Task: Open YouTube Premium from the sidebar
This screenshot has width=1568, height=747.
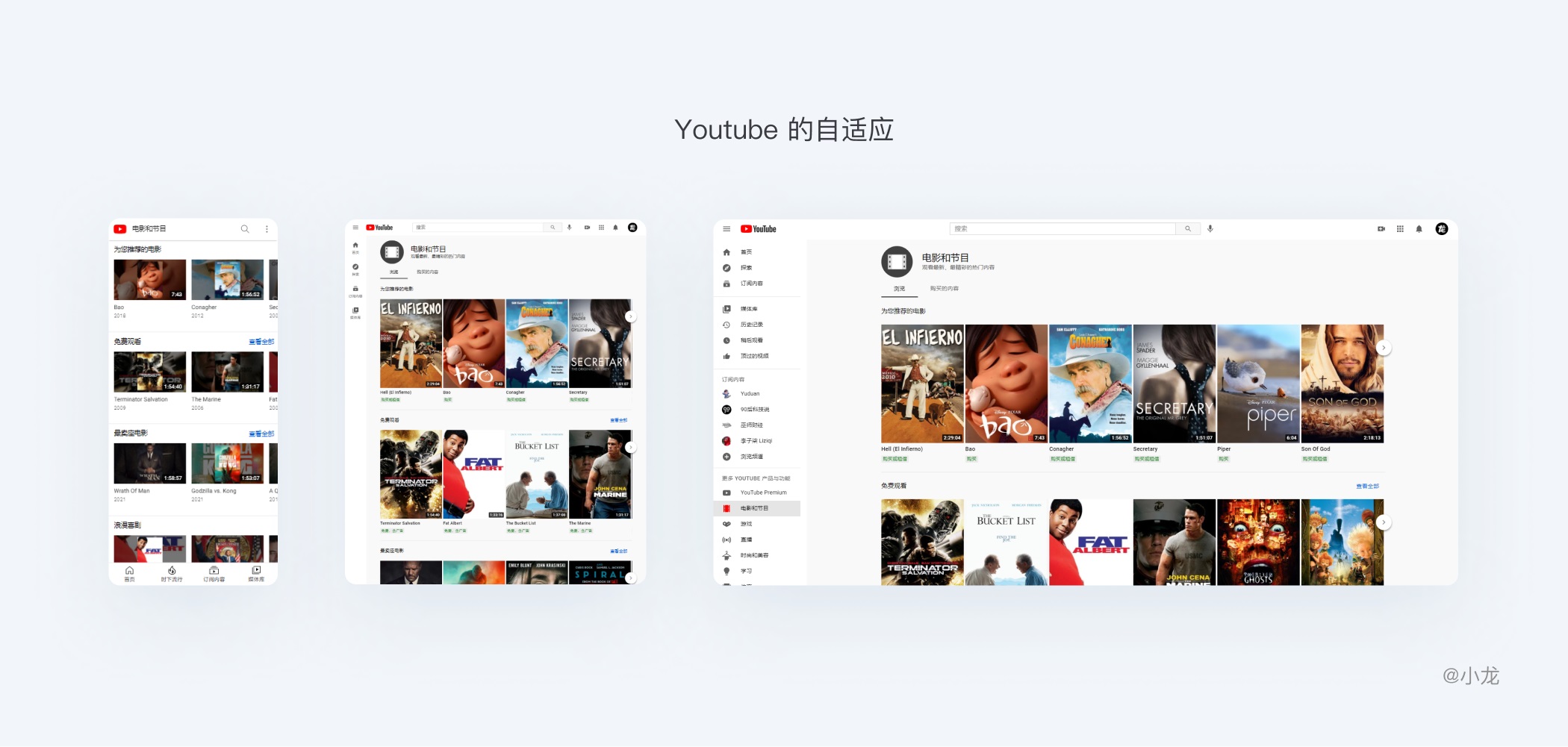Action: pos(762,492)
